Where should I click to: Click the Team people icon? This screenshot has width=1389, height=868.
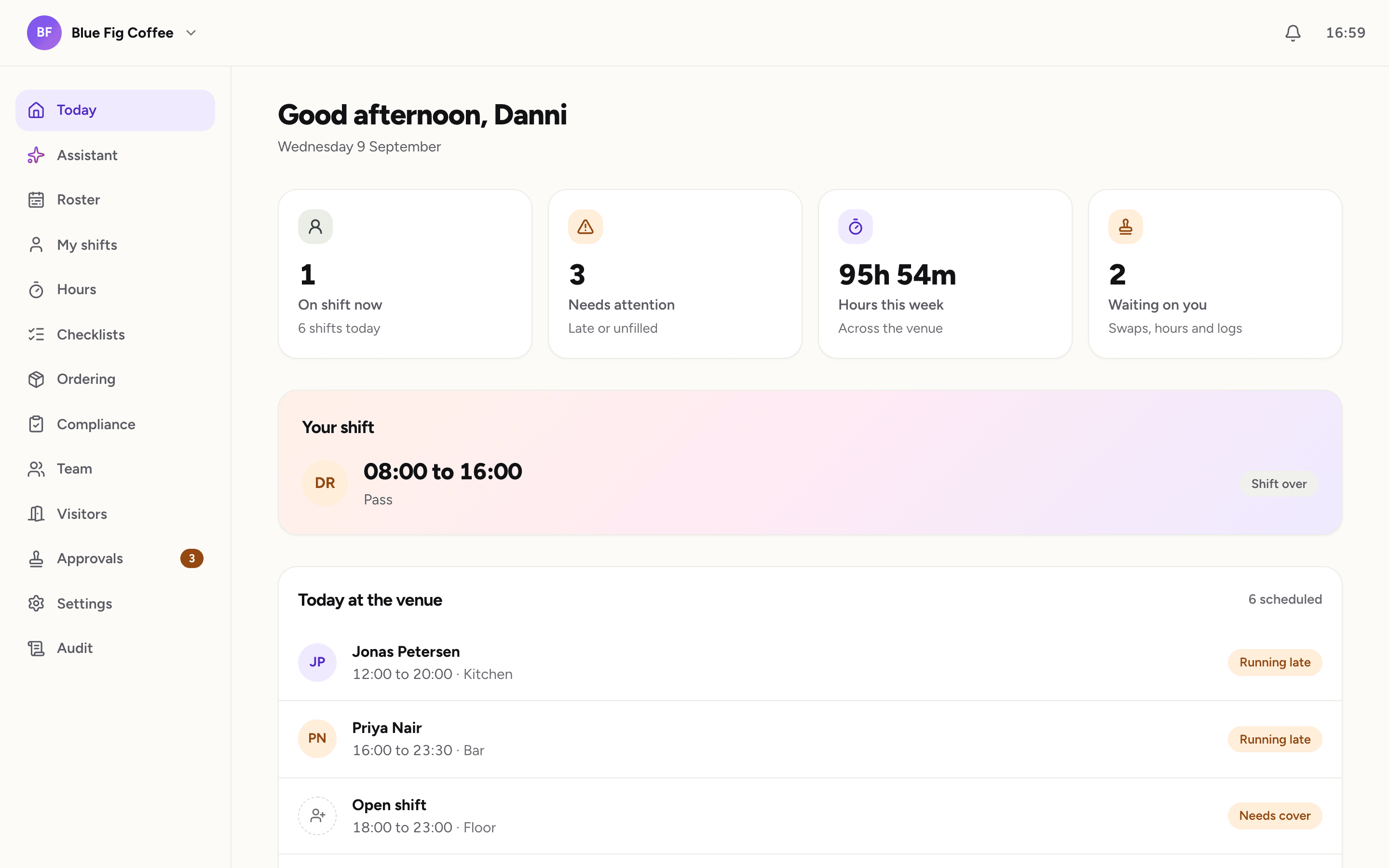pyautogui.click(x=36, y=469)
